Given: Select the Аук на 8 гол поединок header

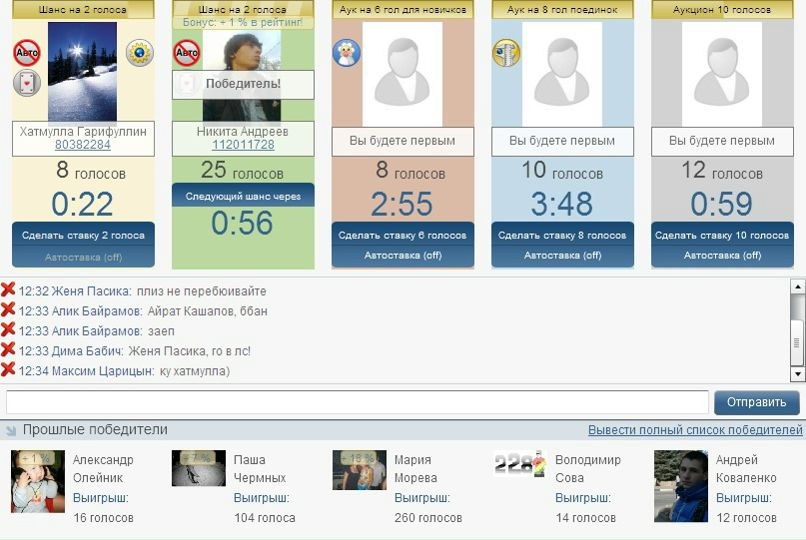Looking at the screenshot, I should pyautogui.click(x=562, y=9).
